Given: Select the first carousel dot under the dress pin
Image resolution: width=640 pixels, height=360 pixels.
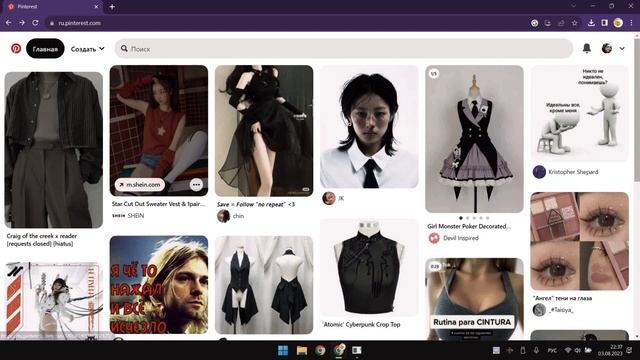Looking at the screenshot, I should (x=461, y=218).
